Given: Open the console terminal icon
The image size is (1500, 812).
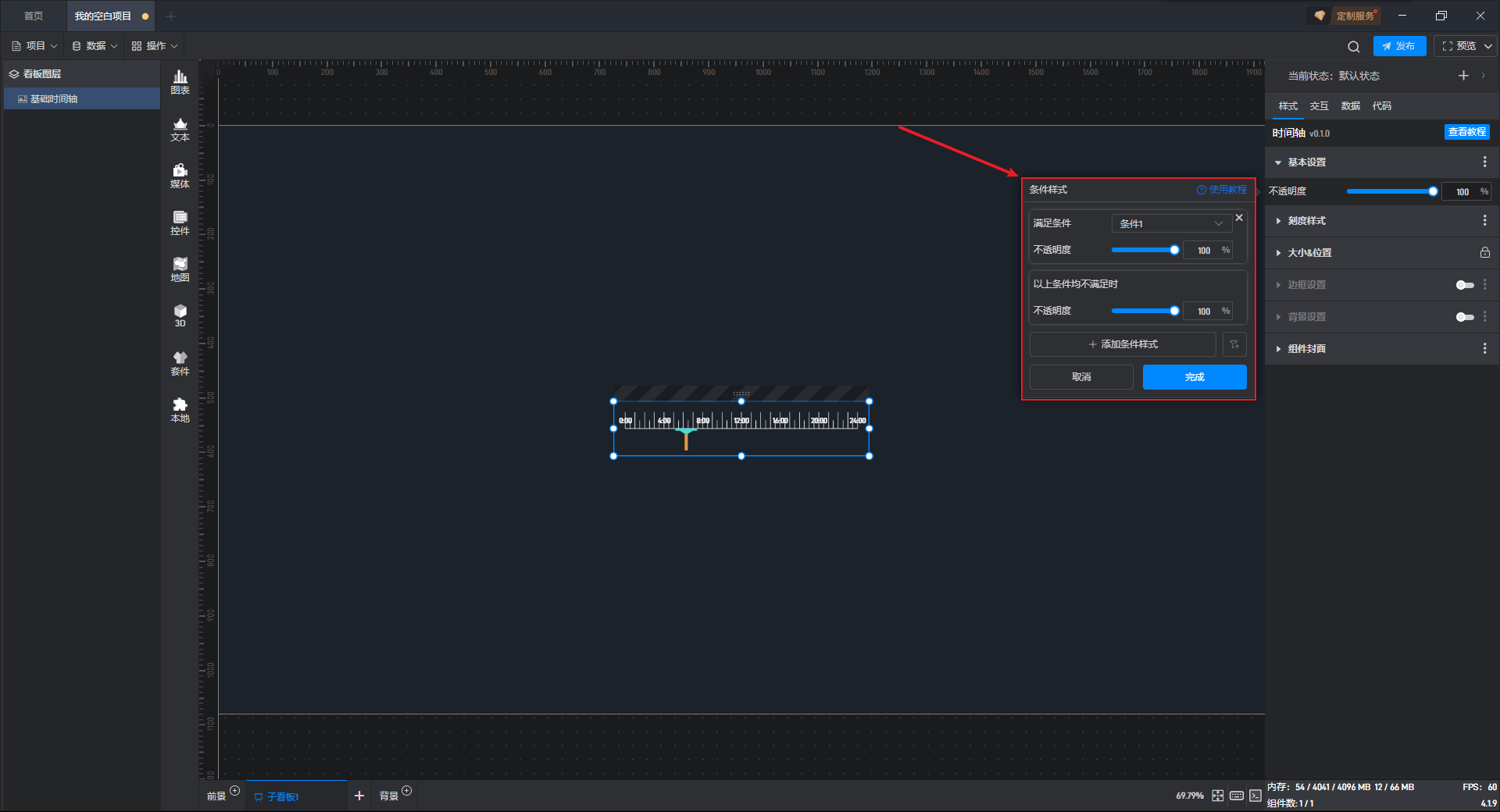Looking at the screenshot, I should [1255, 796].
